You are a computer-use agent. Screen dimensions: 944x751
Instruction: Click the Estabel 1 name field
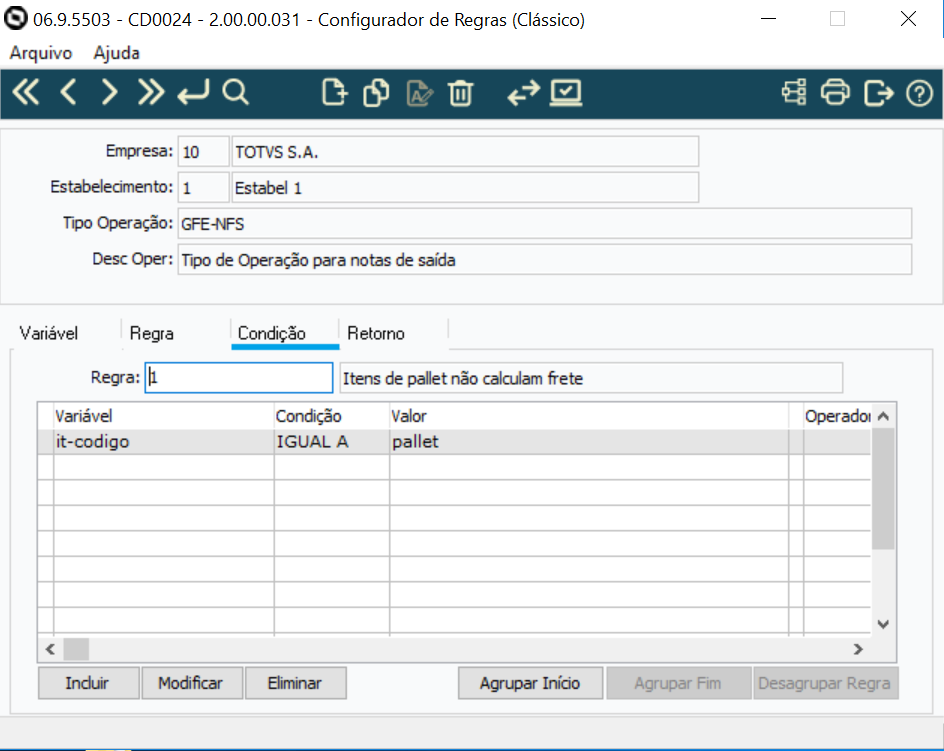465,187
